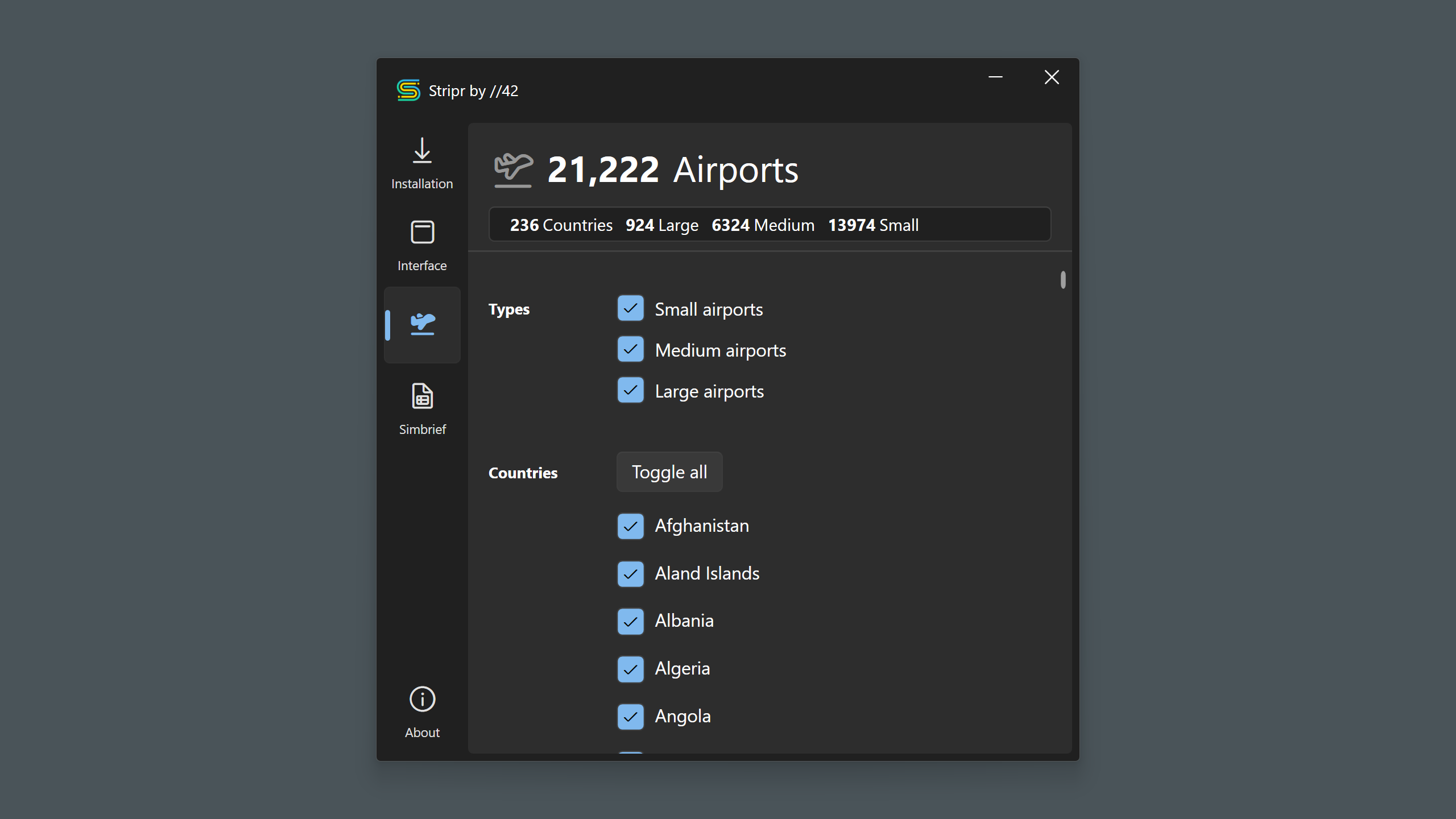Close the Stripr window
This screenshot has width=1456, height=819.
click(x=1052, y=77)
